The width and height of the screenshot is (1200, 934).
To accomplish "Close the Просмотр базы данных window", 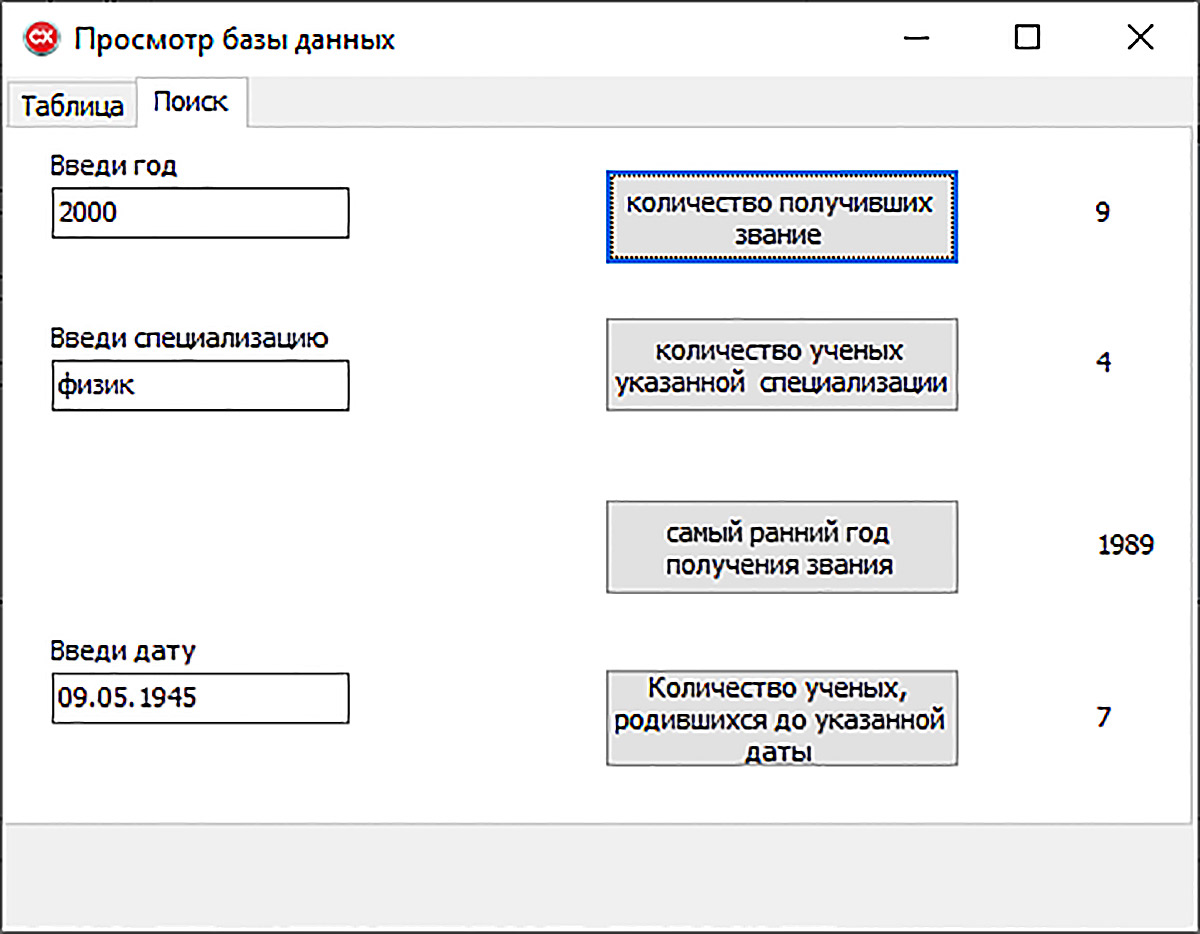I will click(1140, 39).
